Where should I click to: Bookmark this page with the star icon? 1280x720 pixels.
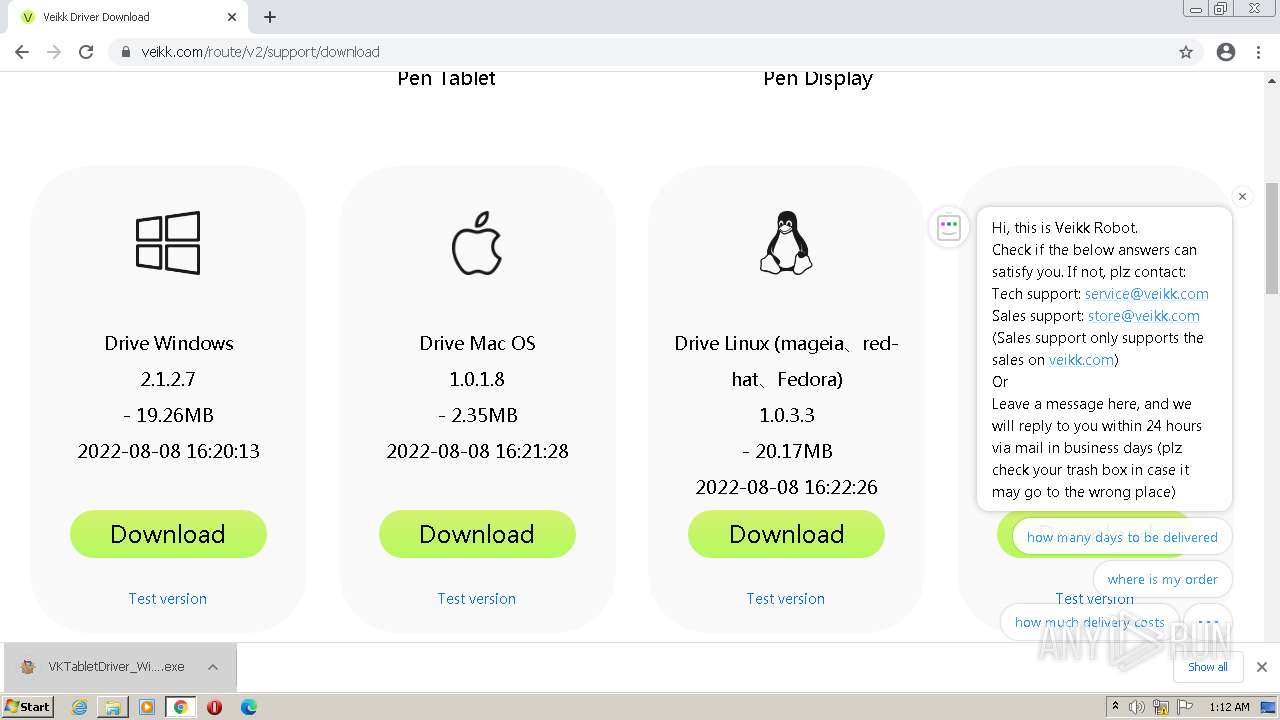[1186, 52]
